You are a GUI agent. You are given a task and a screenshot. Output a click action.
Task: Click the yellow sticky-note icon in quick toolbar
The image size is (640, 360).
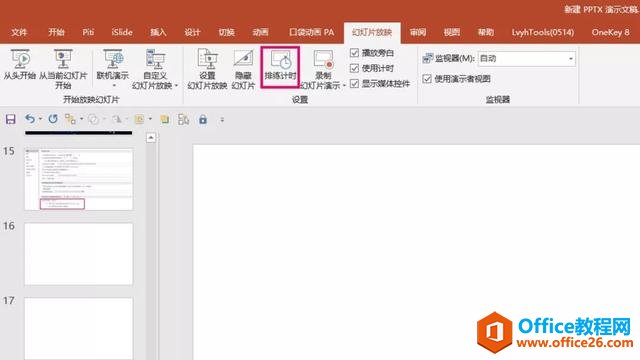coord(165,119)
